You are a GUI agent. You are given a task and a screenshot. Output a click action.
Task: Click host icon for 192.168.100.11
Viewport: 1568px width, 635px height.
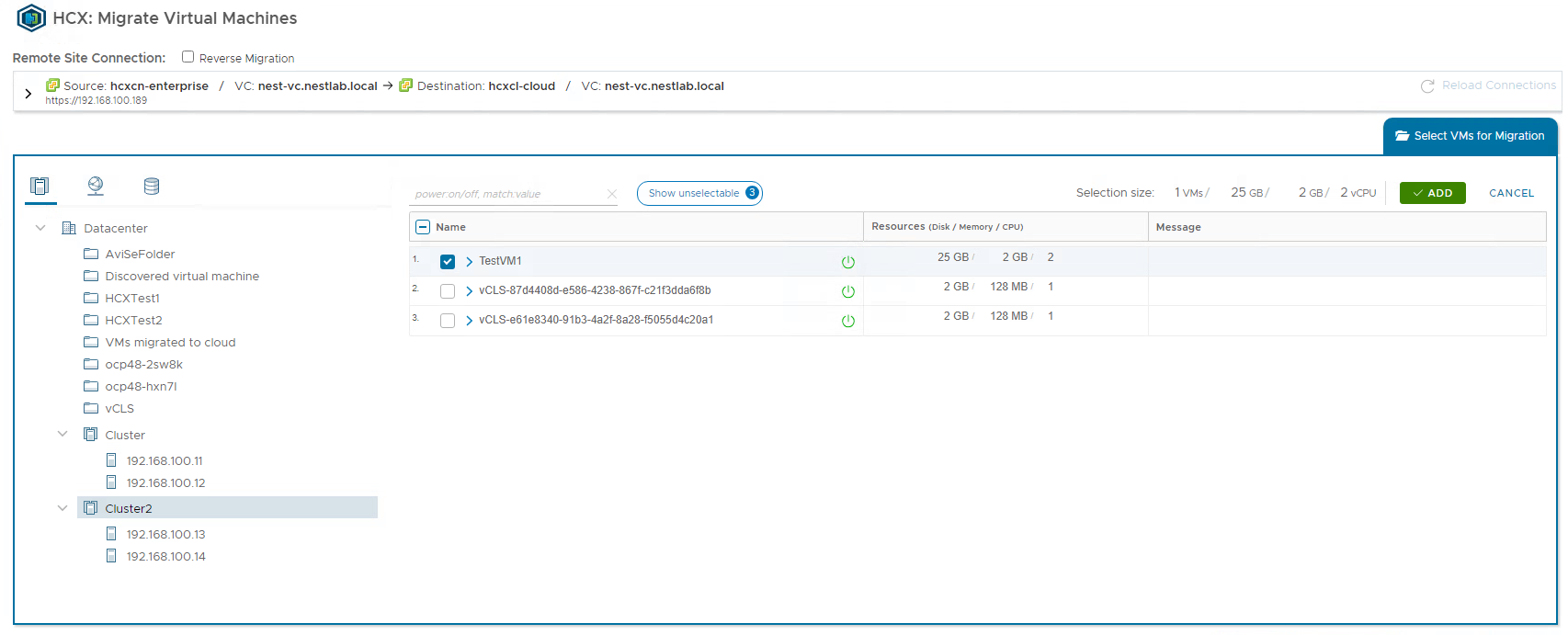click(x=111, y=460)
